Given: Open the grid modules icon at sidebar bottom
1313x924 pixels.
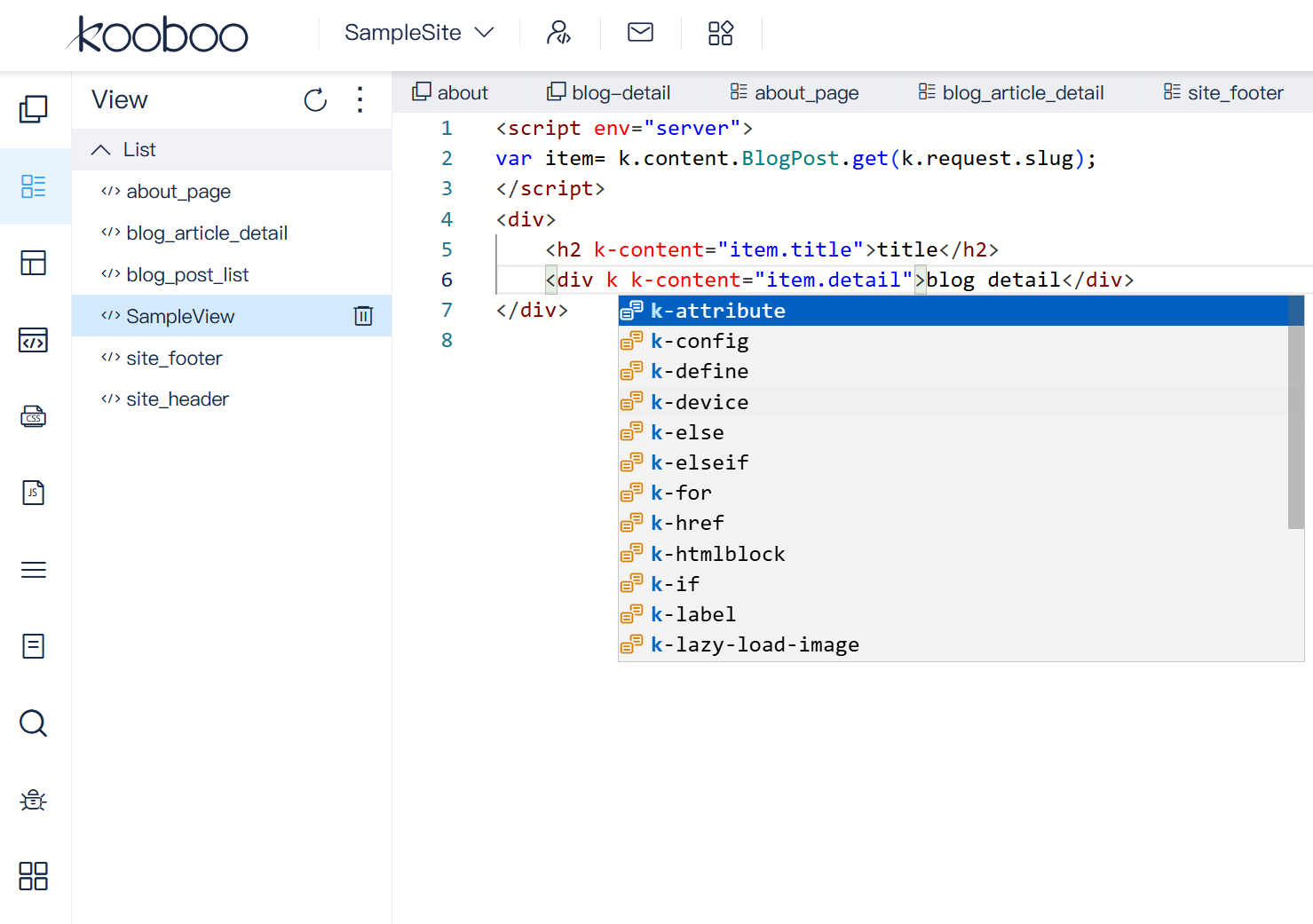Looking at the screenshot, I should (x=34, y=876).
